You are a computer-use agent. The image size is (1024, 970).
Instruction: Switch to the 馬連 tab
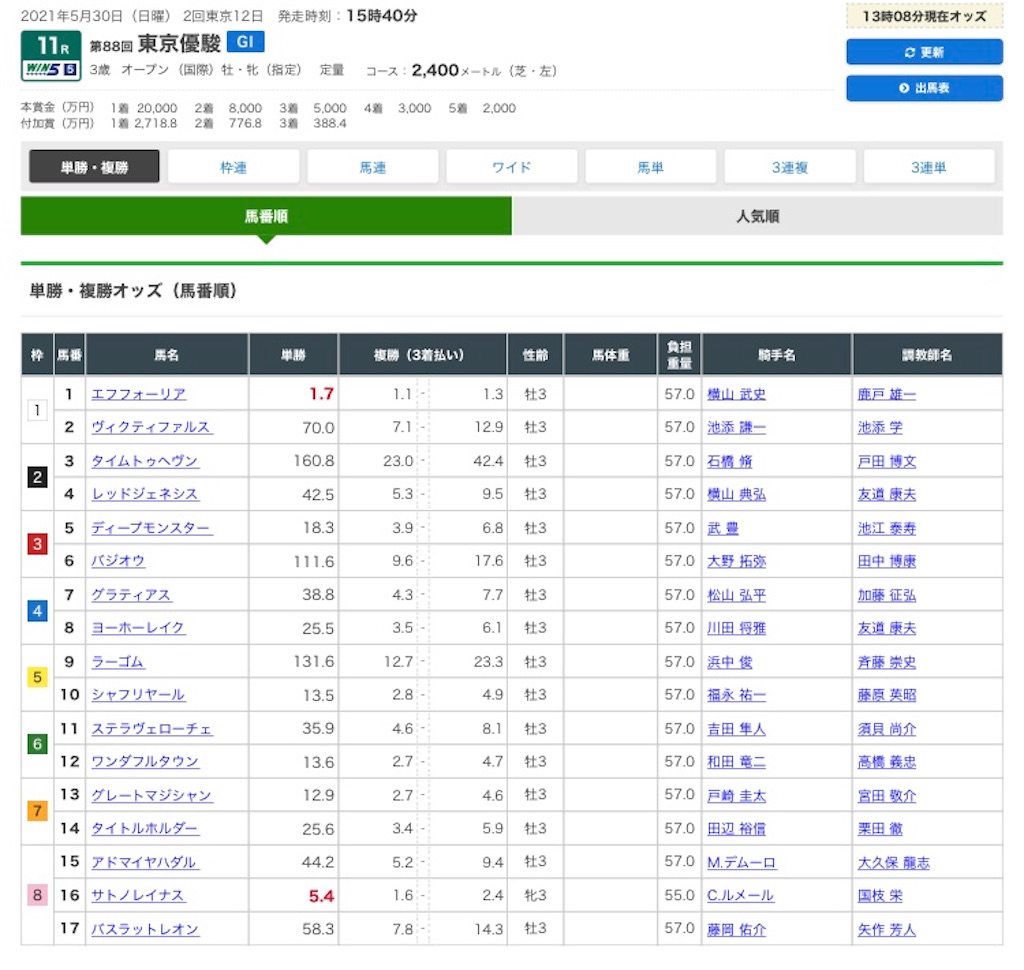click(372, 167)
